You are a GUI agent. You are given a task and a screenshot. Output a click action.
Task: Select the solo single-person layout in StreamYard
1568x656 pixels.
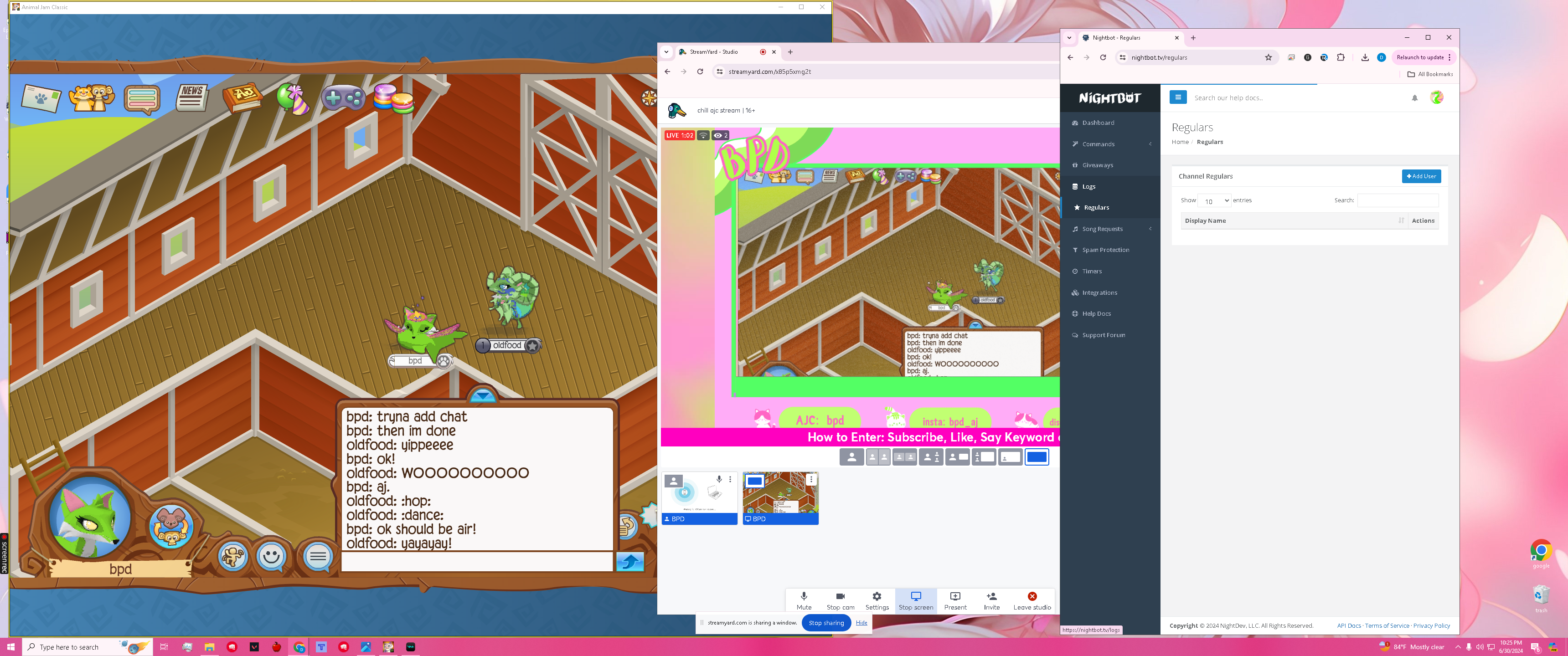tap(851, 457)
